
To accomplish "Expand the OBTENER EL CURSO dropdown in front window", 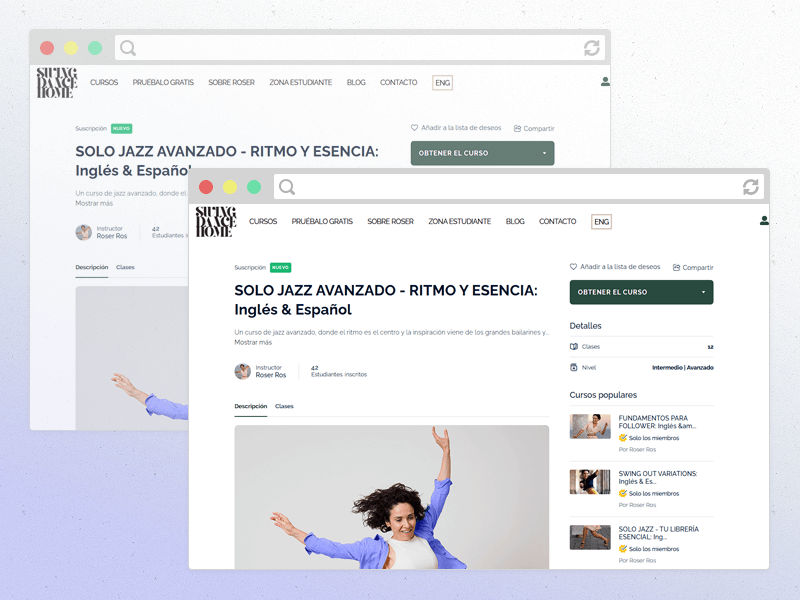I will coord(704,292).
